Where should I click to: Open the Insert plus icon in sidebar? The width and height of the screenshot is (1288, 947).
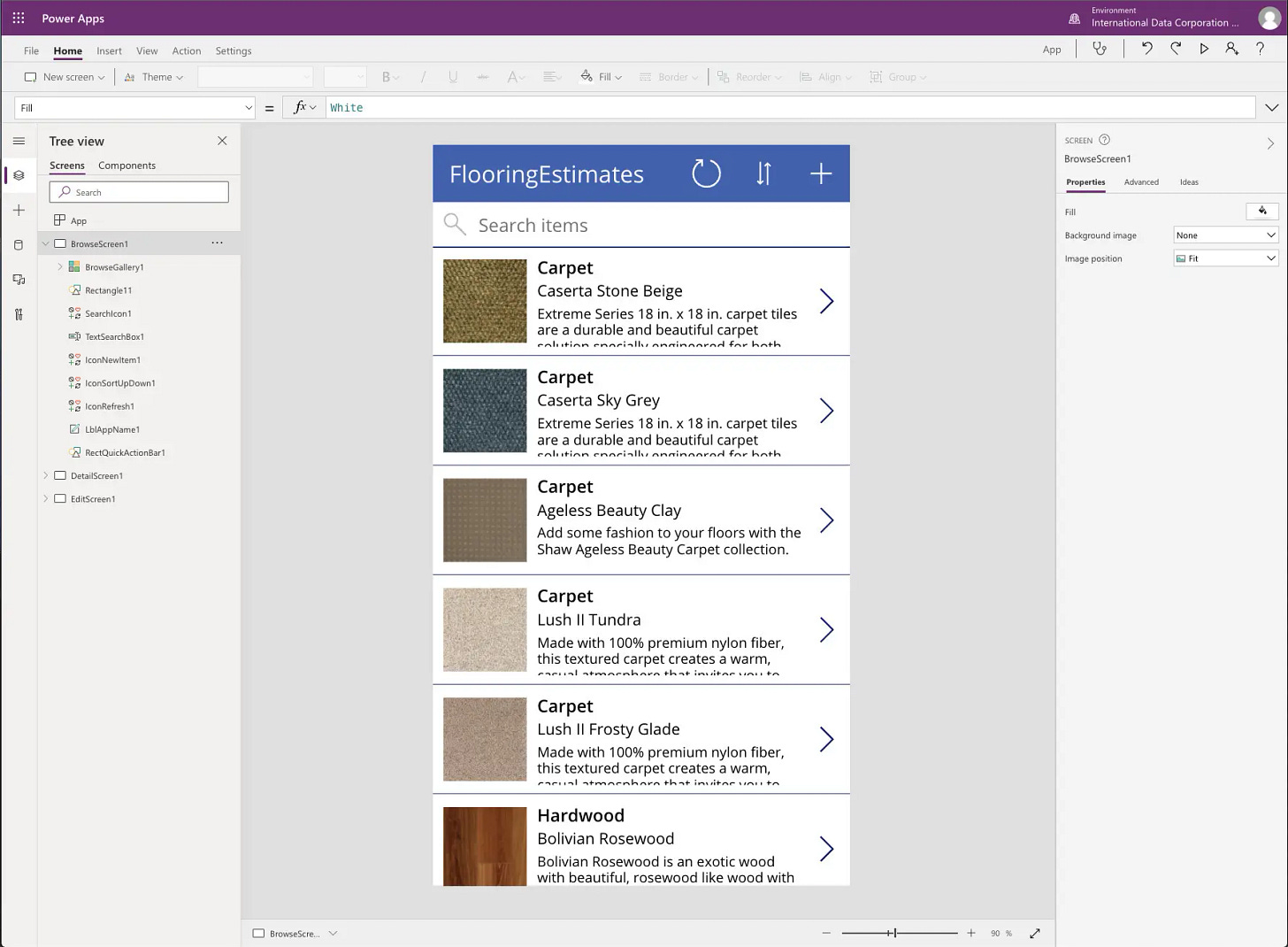19,210
